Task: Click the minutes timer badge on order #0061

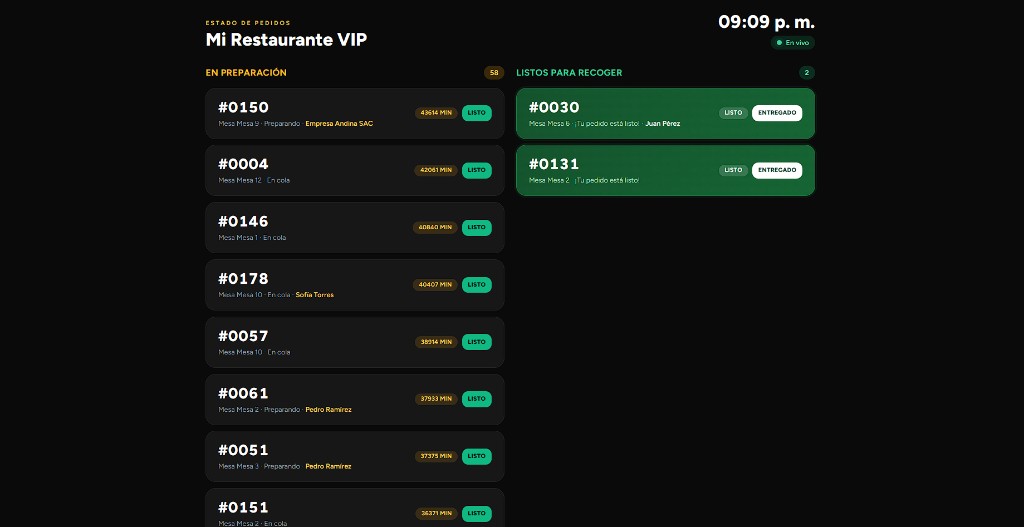Action: [x=436, y=399]
